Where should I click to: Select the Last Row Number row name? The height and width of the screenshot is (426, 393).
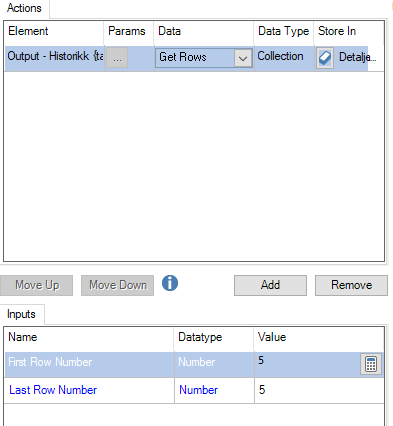point(89,390)
